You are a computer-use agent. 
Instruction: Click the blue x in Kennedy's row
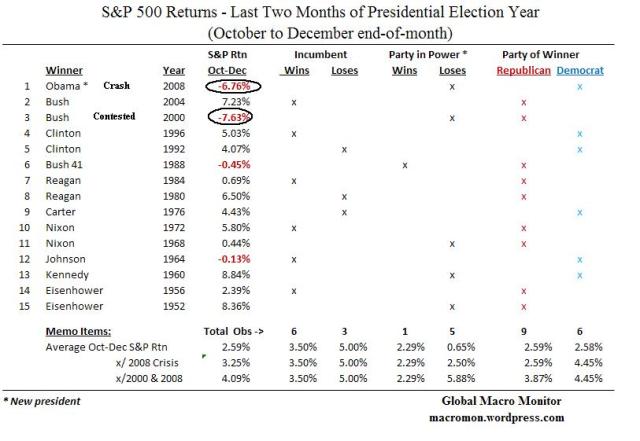pyautogui.click(x=579, y=274)
